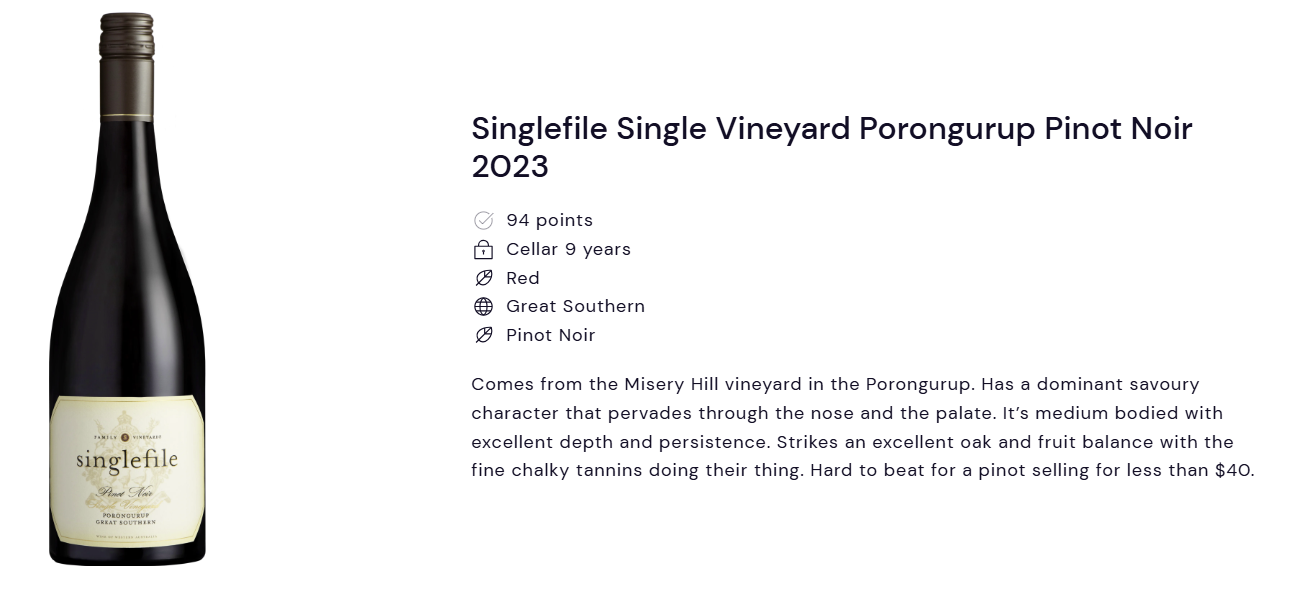Click the globe icon beside Great Southern

click(483, 307)
